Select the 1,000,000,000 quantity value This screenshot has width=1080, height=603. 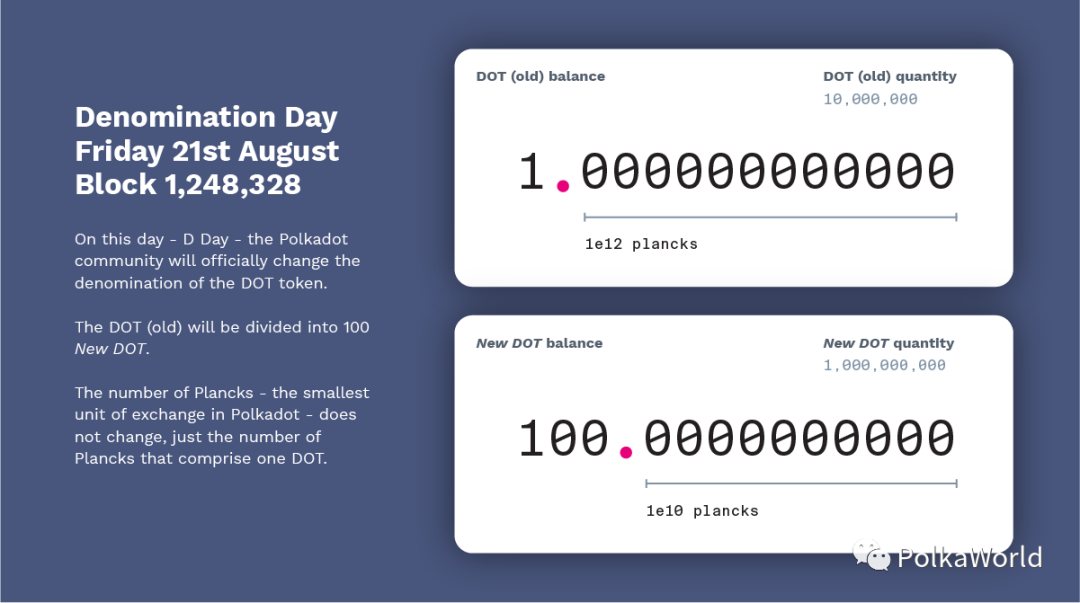(884, 365)
